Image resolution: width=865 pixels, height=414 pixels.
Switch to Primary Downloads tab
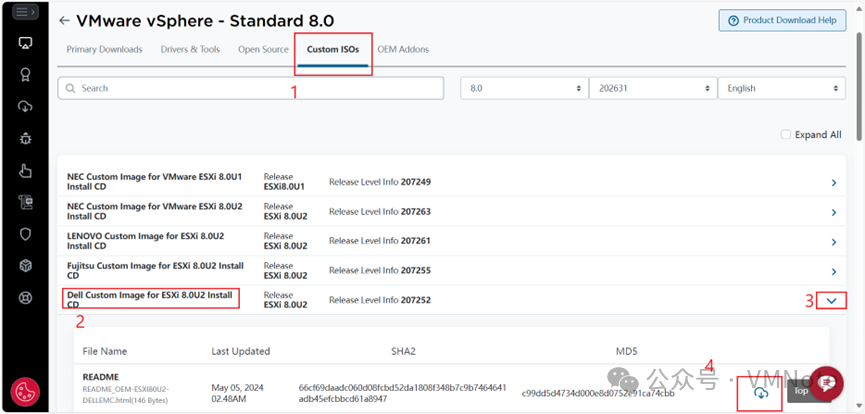(104, 49)
